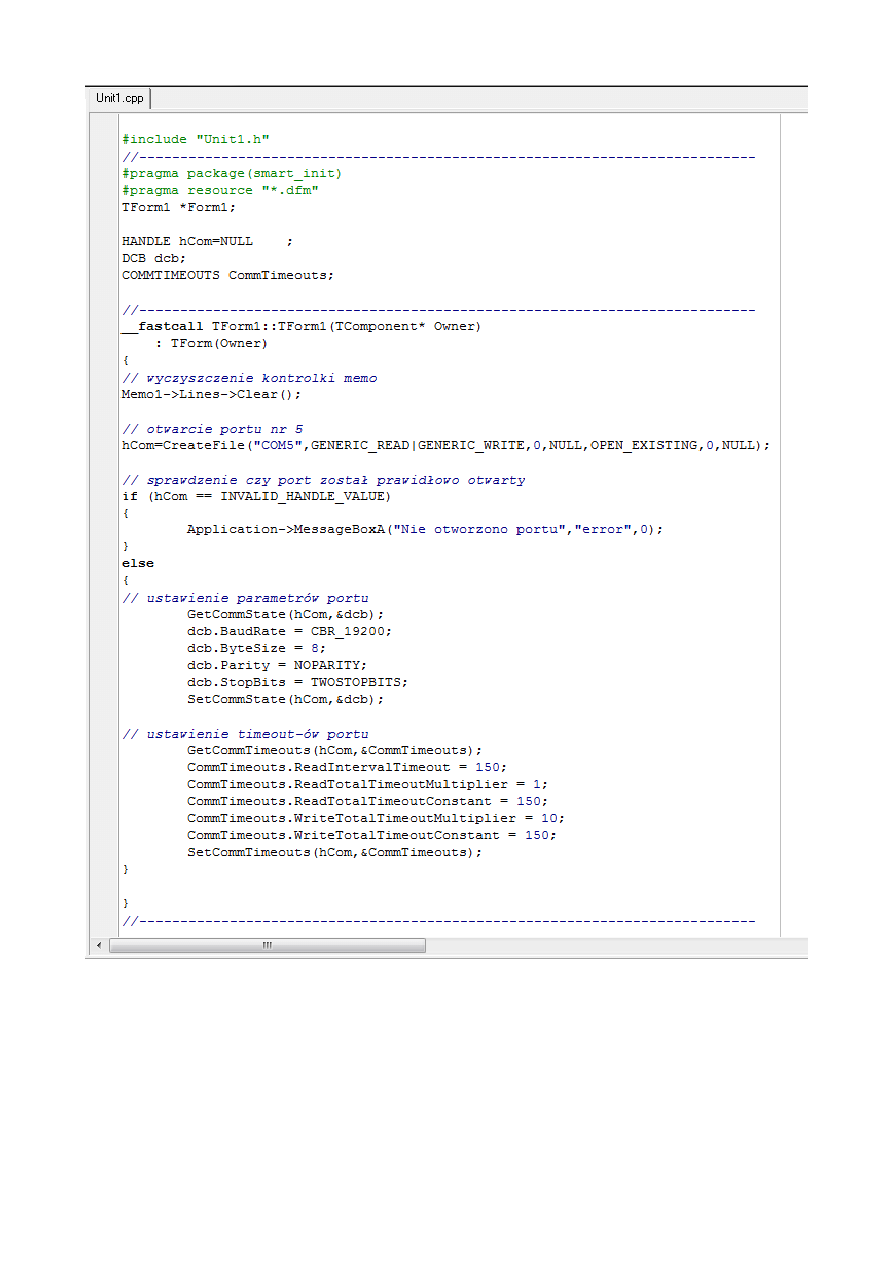Click the else keyword

tap(138, 564)
